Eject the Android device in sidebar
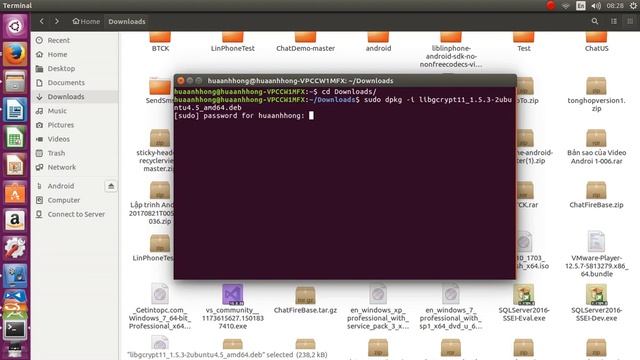This screenshot has height=360, width=640. click(111, 186)
